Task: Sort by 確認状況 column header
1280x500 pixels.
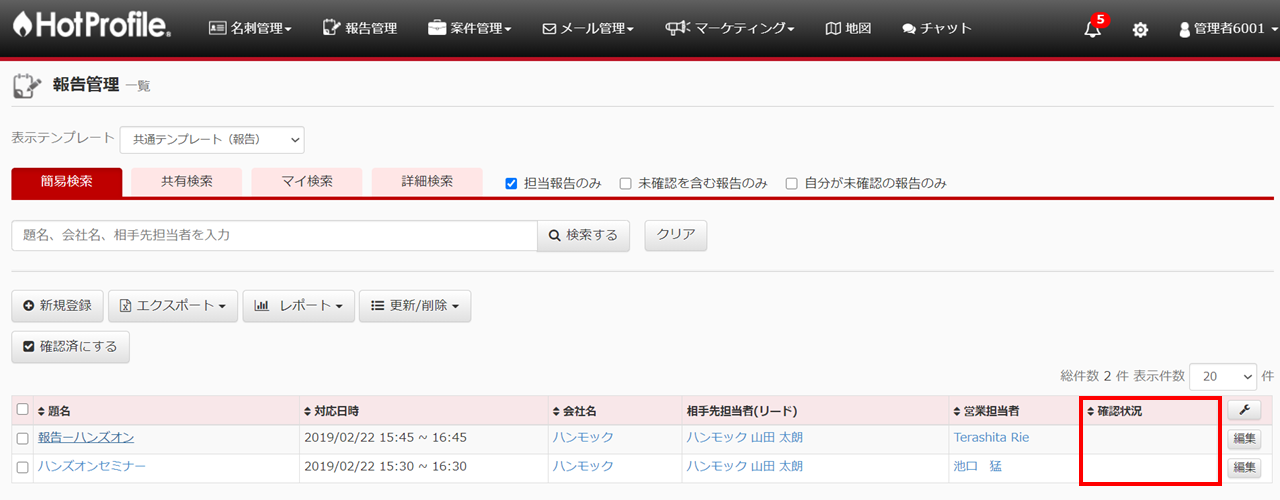Action: (1114, 411)
